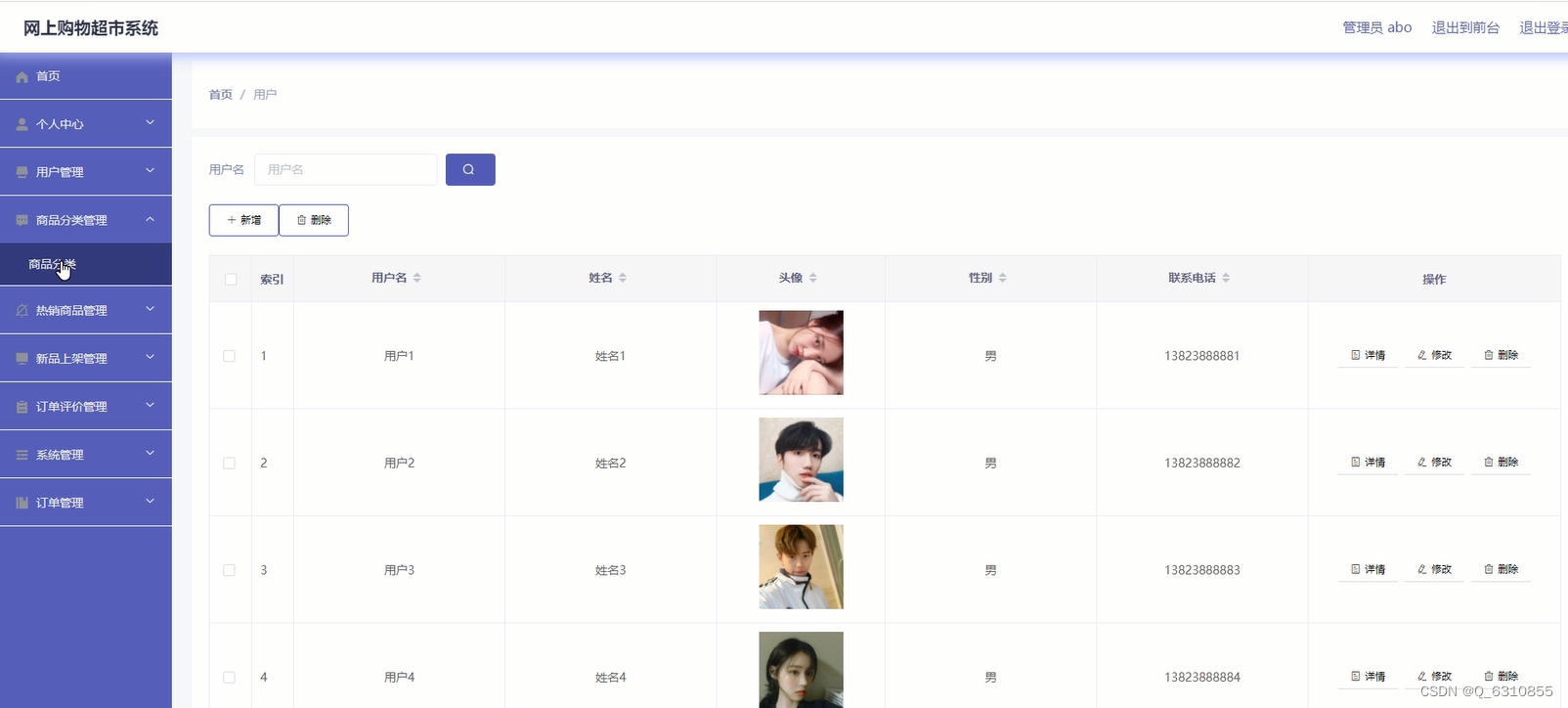The height and width of the screenshot is (708, 1568).
Task: Expand the 订单管理 menu chevron
Action: point(150,502)
